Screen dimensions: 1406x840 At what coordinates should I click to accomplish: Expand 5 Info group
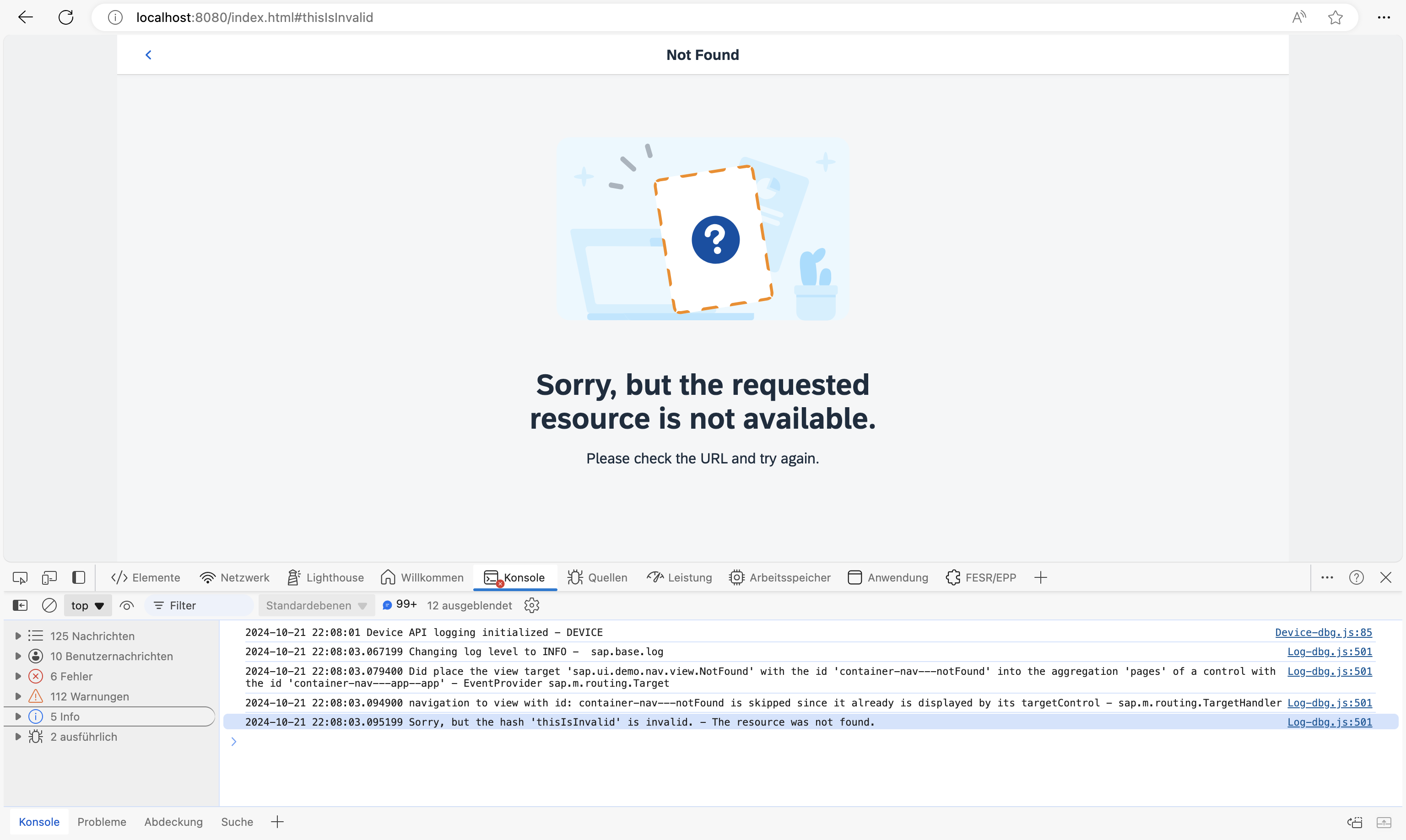coord(17,716)
